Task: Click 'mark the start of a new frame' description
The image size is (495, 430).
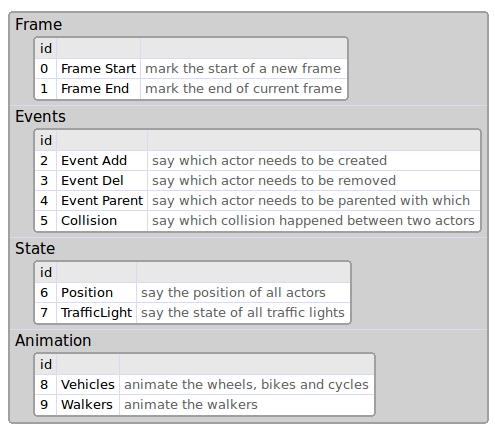Action: click(243, 68)
